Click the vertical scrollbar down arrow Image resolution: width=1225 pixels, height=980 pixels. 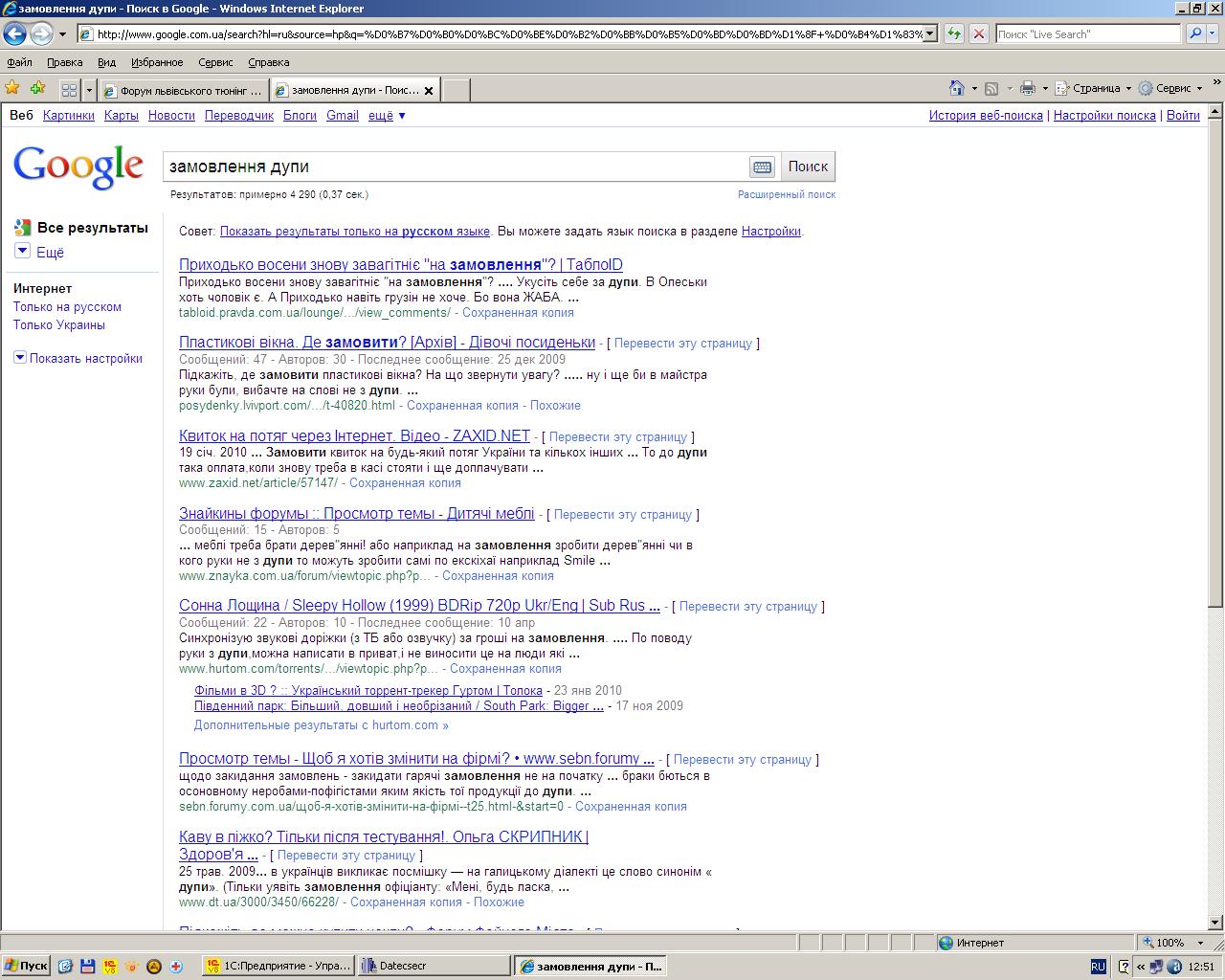(x=1215, y=924)
